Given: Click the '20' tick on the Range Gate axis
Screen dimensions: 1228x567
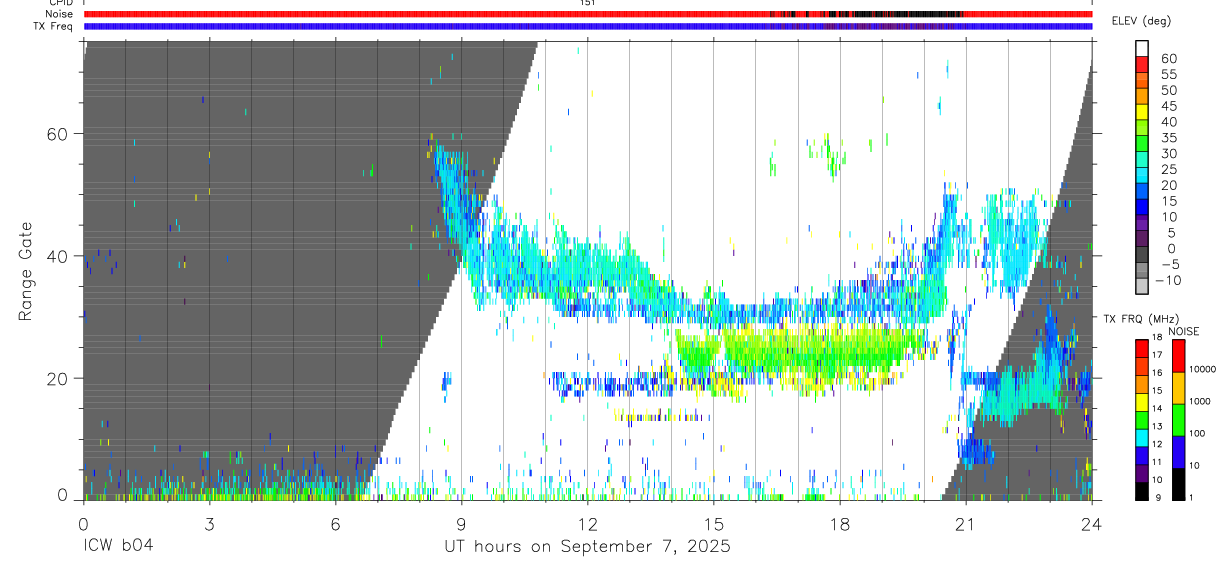Looking at the screenshot, I should coord(58,378).
